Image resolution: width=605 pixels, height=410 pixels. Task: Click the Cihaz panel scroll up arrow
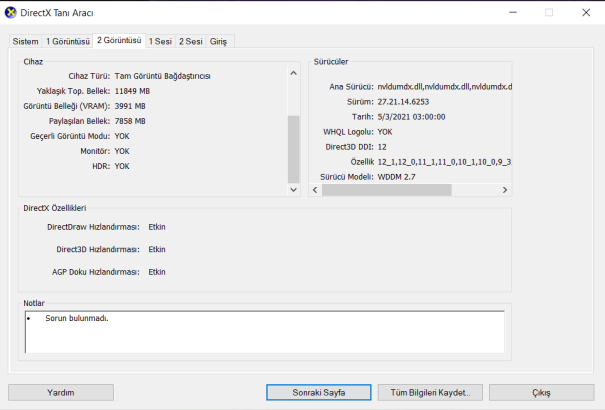[x=294, y=73]
